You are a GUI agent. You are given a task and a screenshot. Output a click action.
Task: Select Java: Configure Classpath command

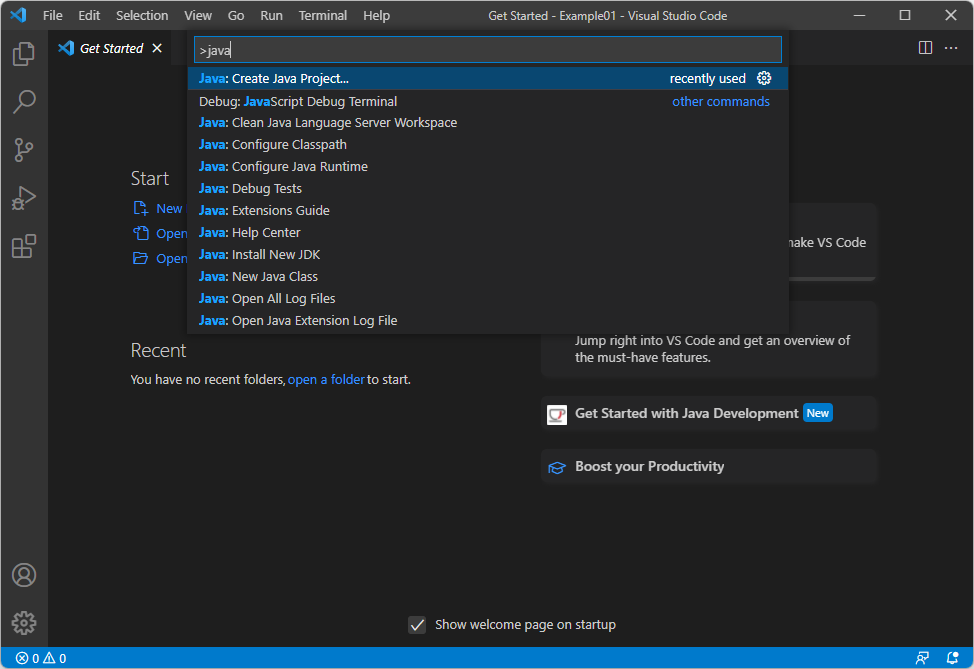tap(488, 144)
